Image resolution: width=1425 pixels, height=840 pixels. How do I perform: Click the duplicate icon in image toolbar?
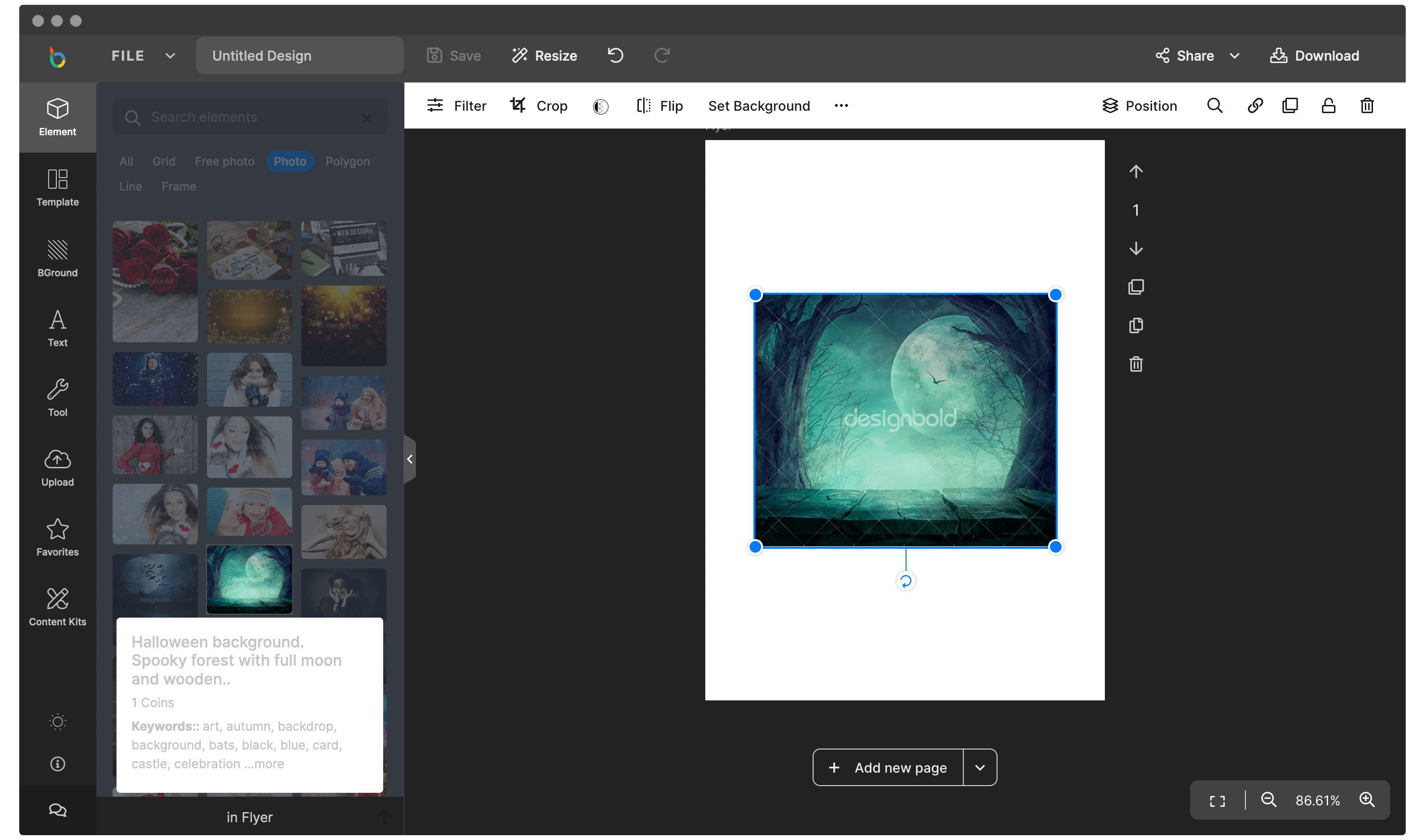pos(1290,106)
